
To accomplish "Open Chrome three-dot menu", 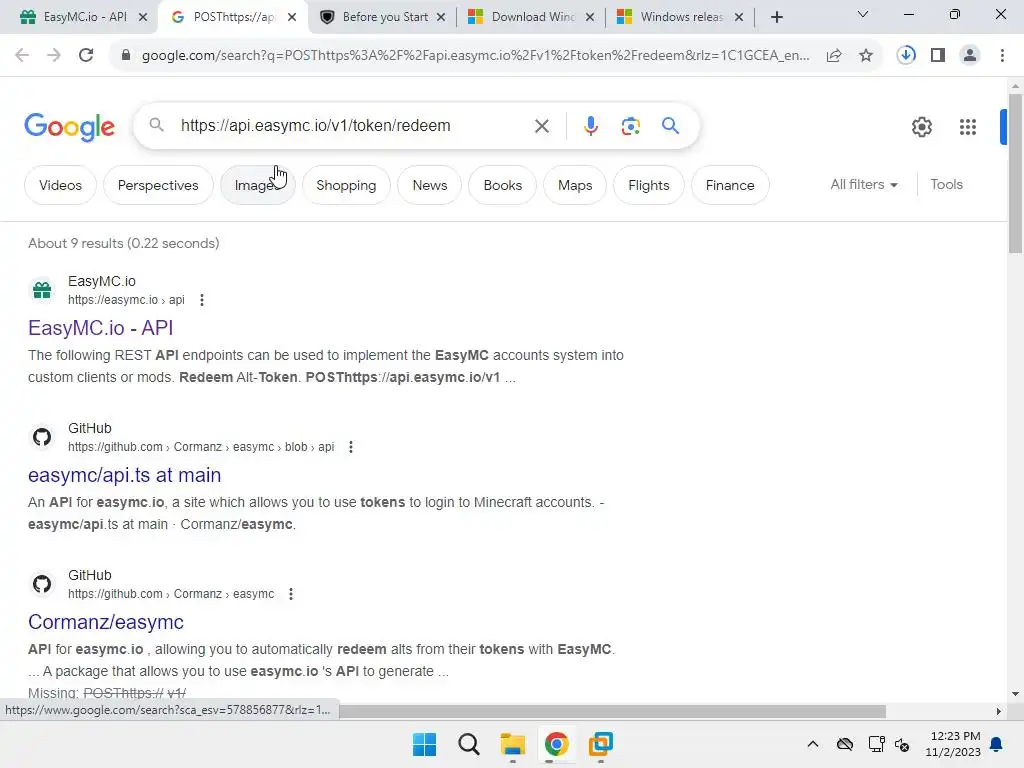I will tap(1002, 56).
